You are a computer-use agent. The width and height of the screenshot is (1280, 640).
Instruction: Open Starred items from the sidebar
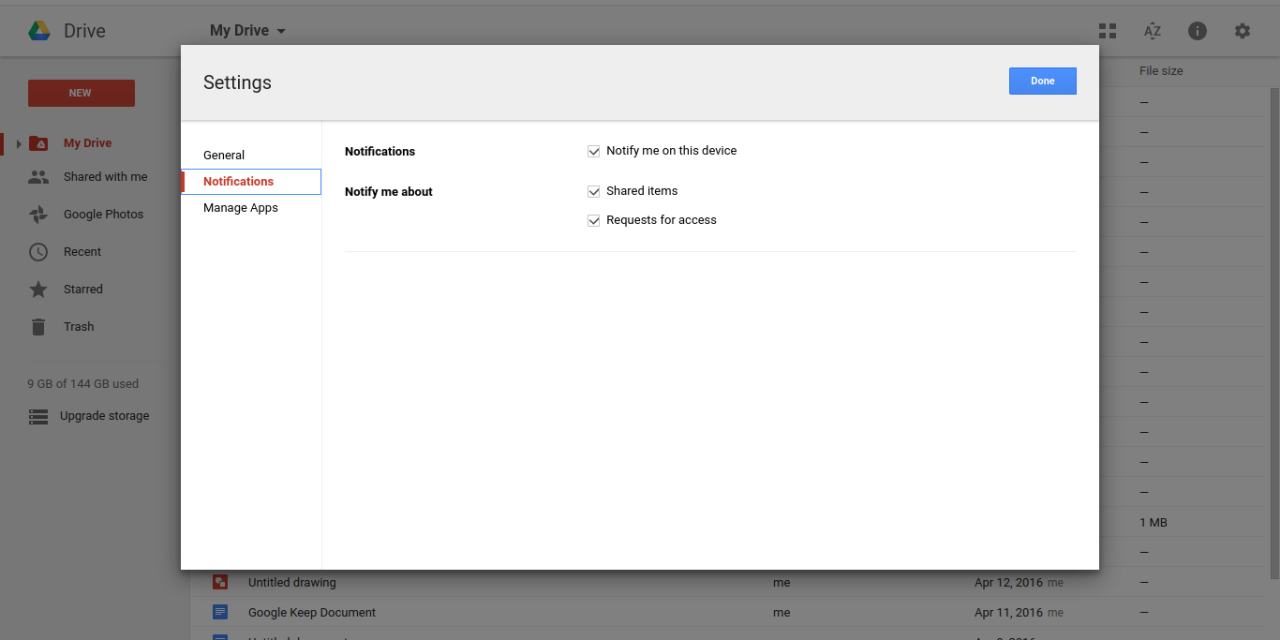point(80,289)
